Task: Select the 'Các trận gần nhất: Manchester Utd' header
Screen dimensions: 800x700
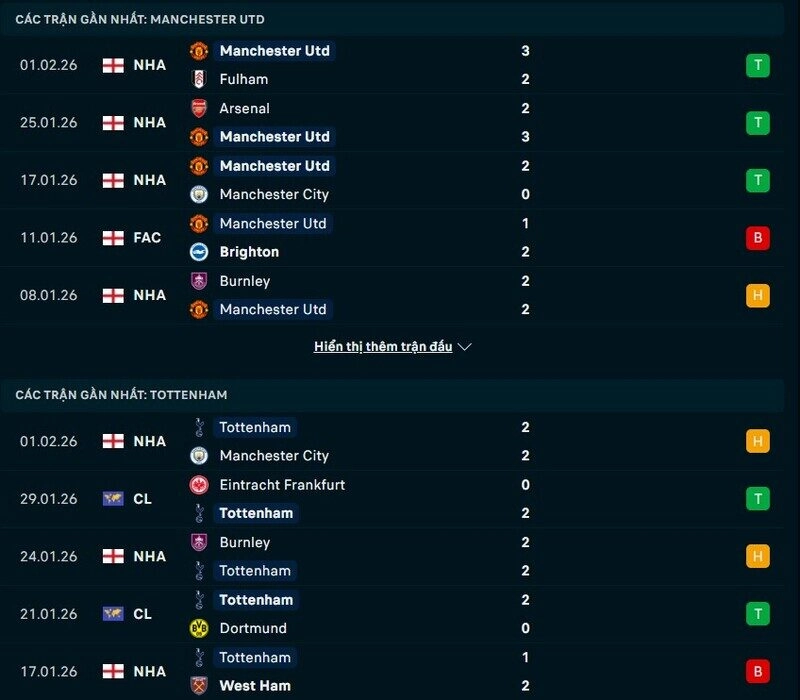Action: pos(140,20)
